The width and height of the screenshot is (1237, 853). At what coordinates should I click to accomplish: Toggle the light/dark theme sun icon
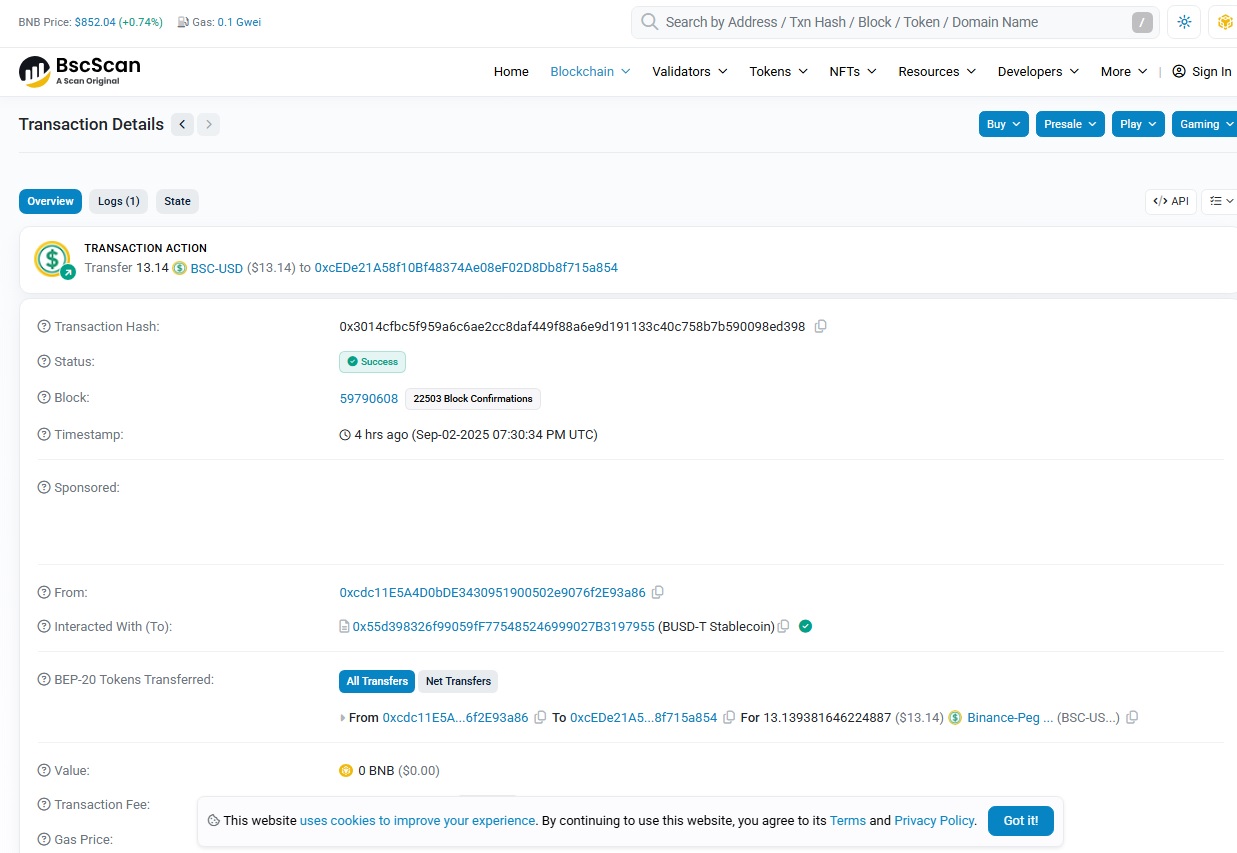[x=1184, y=22]
